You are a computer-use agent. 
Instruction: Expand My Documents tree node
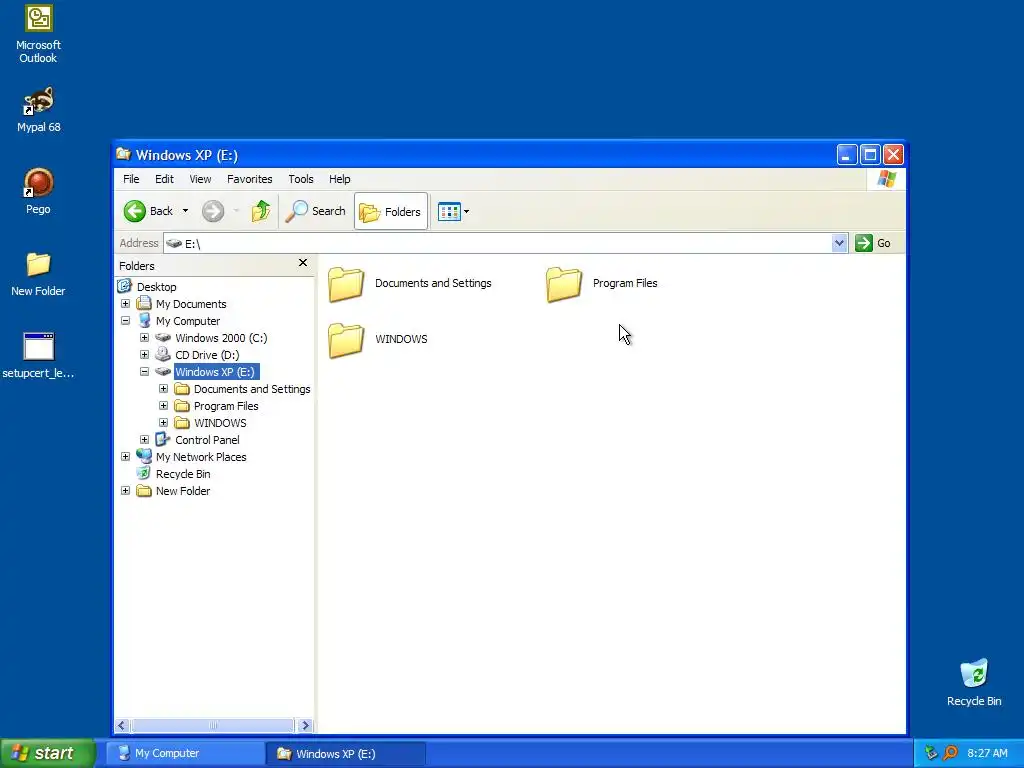pos(125,304)
